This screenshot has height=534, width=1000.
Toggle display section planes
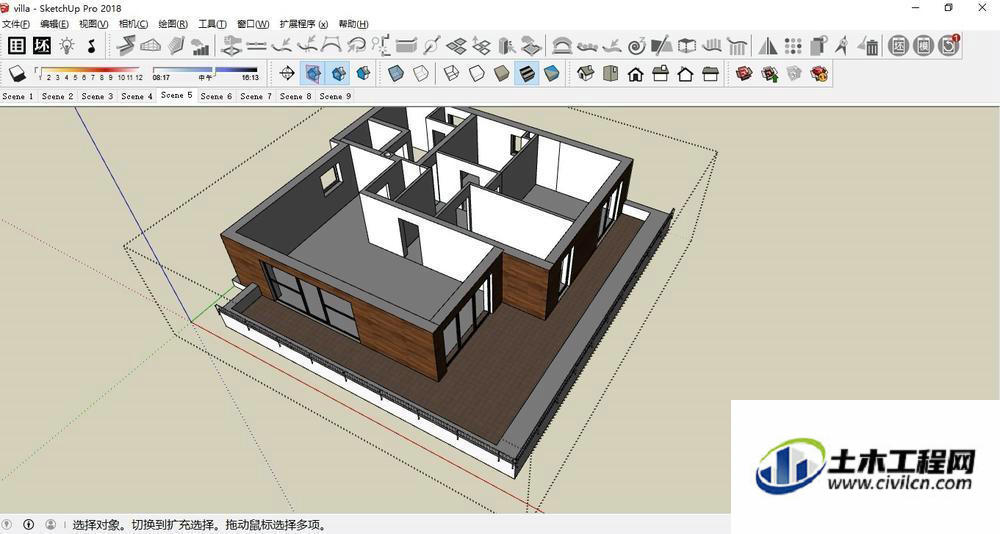[x=312, y=73]
